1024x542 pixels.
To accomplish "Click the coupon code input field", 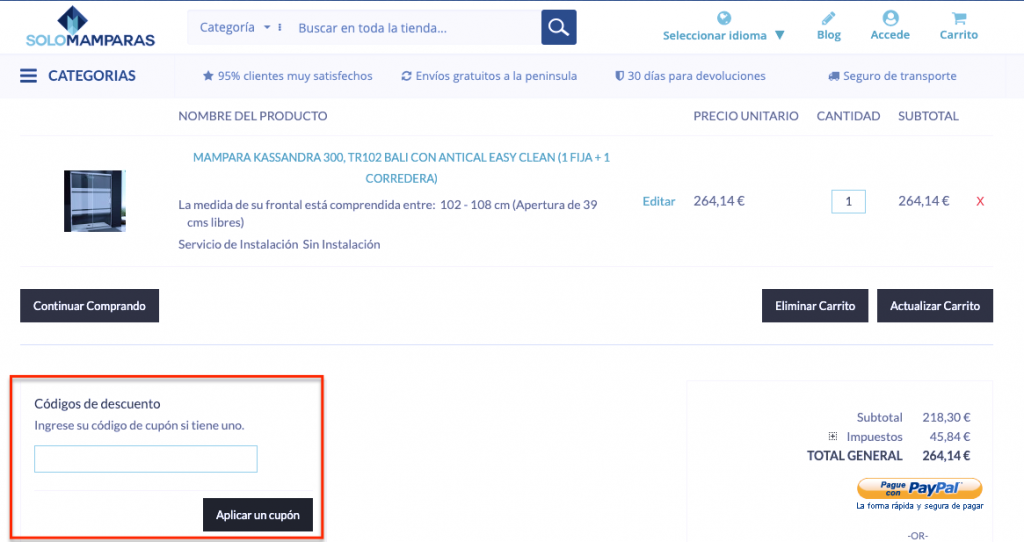I will pos(146,459).
